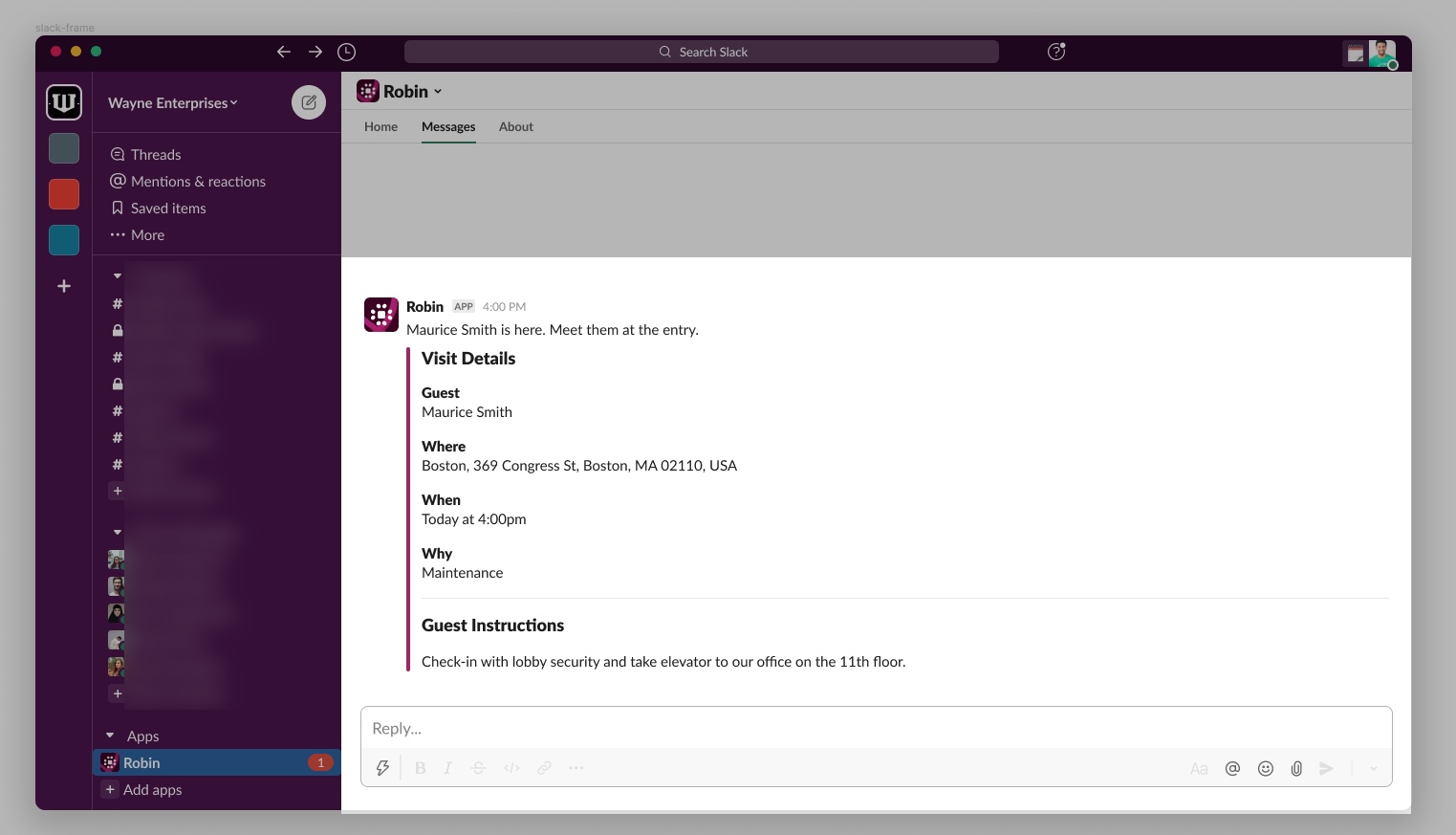
Task: Switch to the Home tab
Action: click(380, 126)
